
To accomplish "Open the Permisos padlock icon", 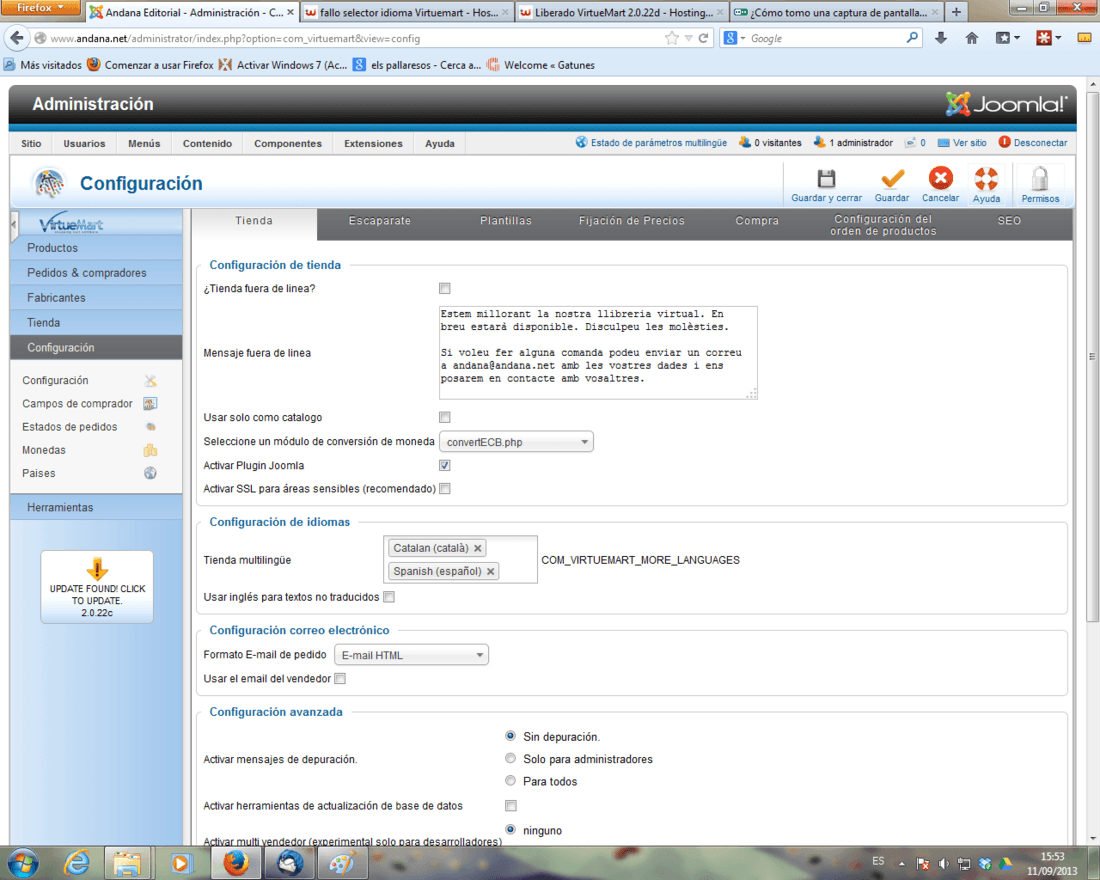I will click(x=1040, y=179).
